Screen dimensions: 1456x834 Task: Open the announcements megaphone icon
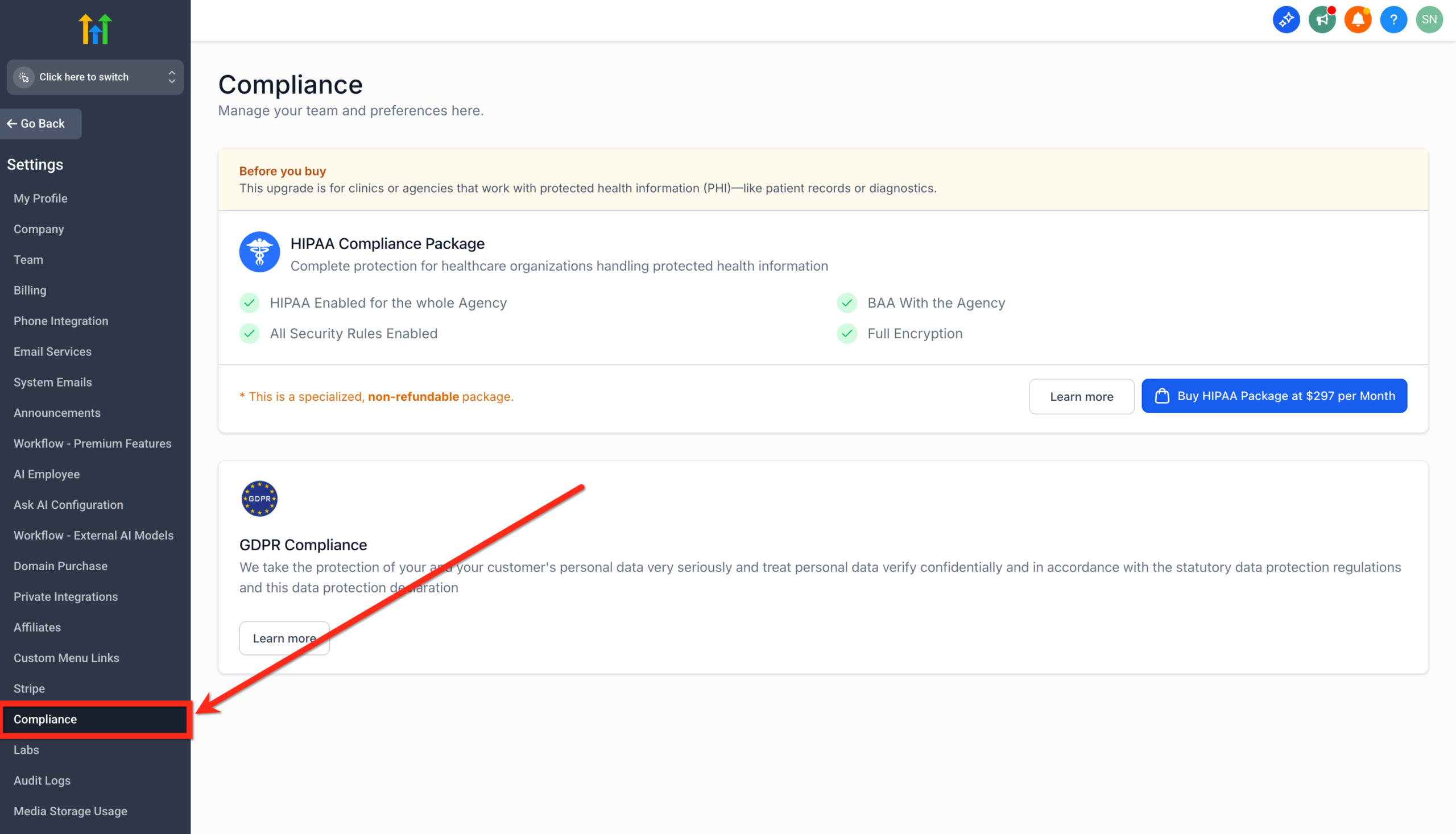pos(1322,19)
